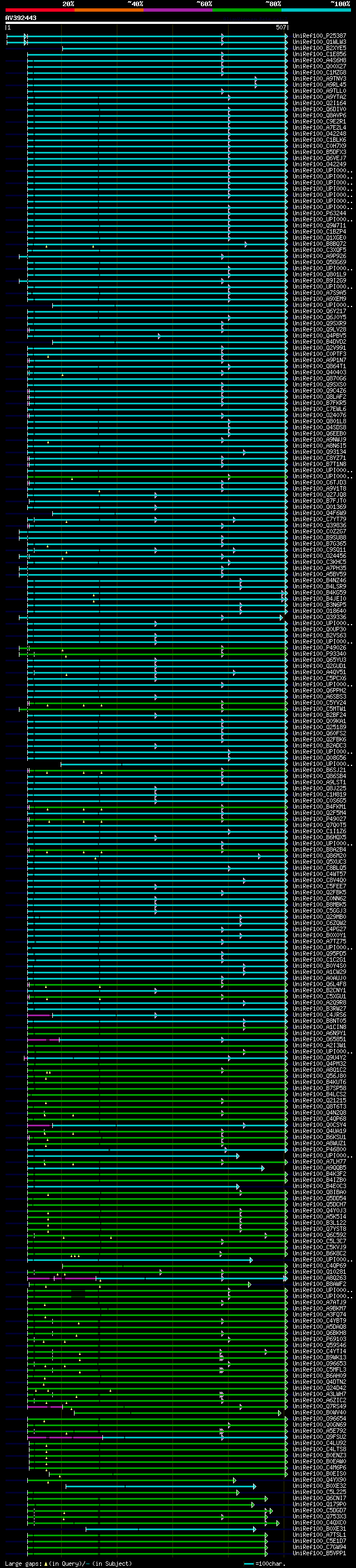Screen dimensions: 356x1568
Task: Select the UniRef100_O42248 label
Action: [319, 134]
